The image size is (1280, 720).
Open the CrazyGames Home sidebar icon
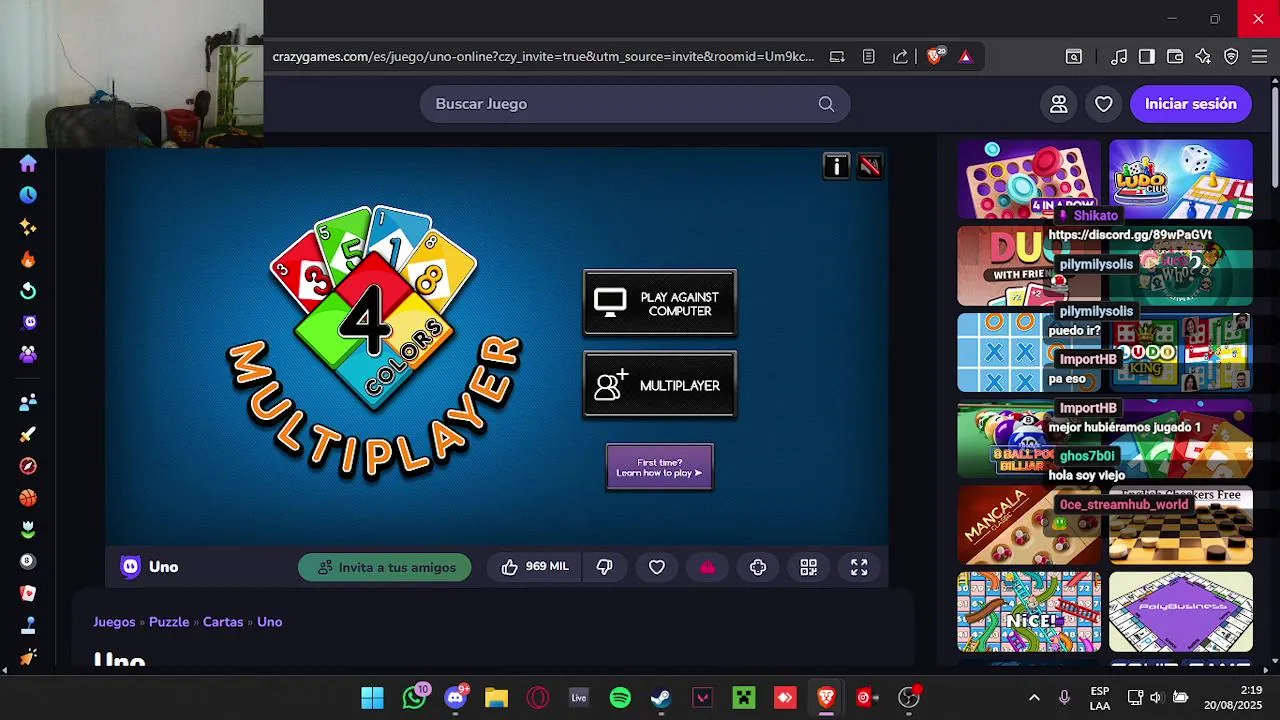[28, 163]
